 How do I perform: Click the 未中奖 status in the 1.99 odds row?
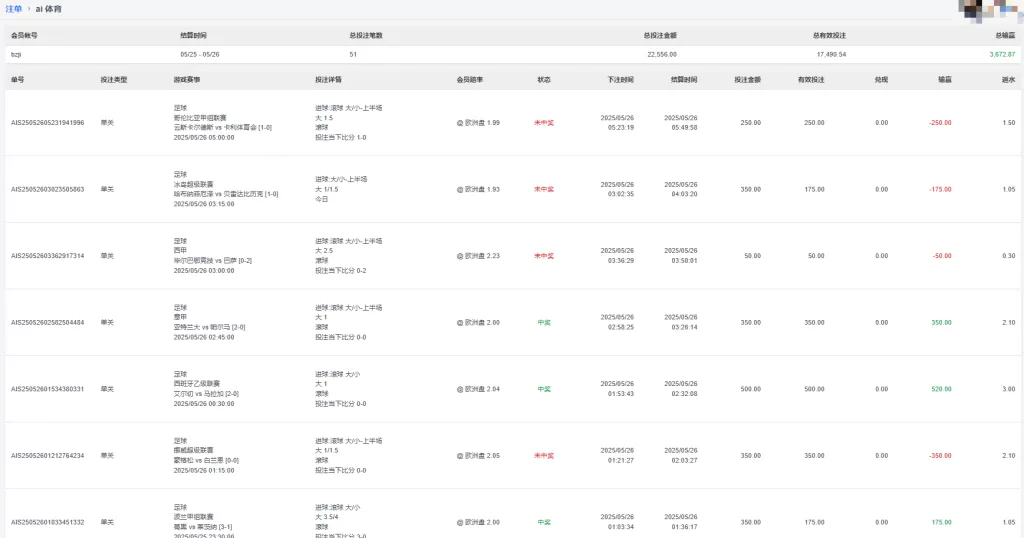[544, 123]
